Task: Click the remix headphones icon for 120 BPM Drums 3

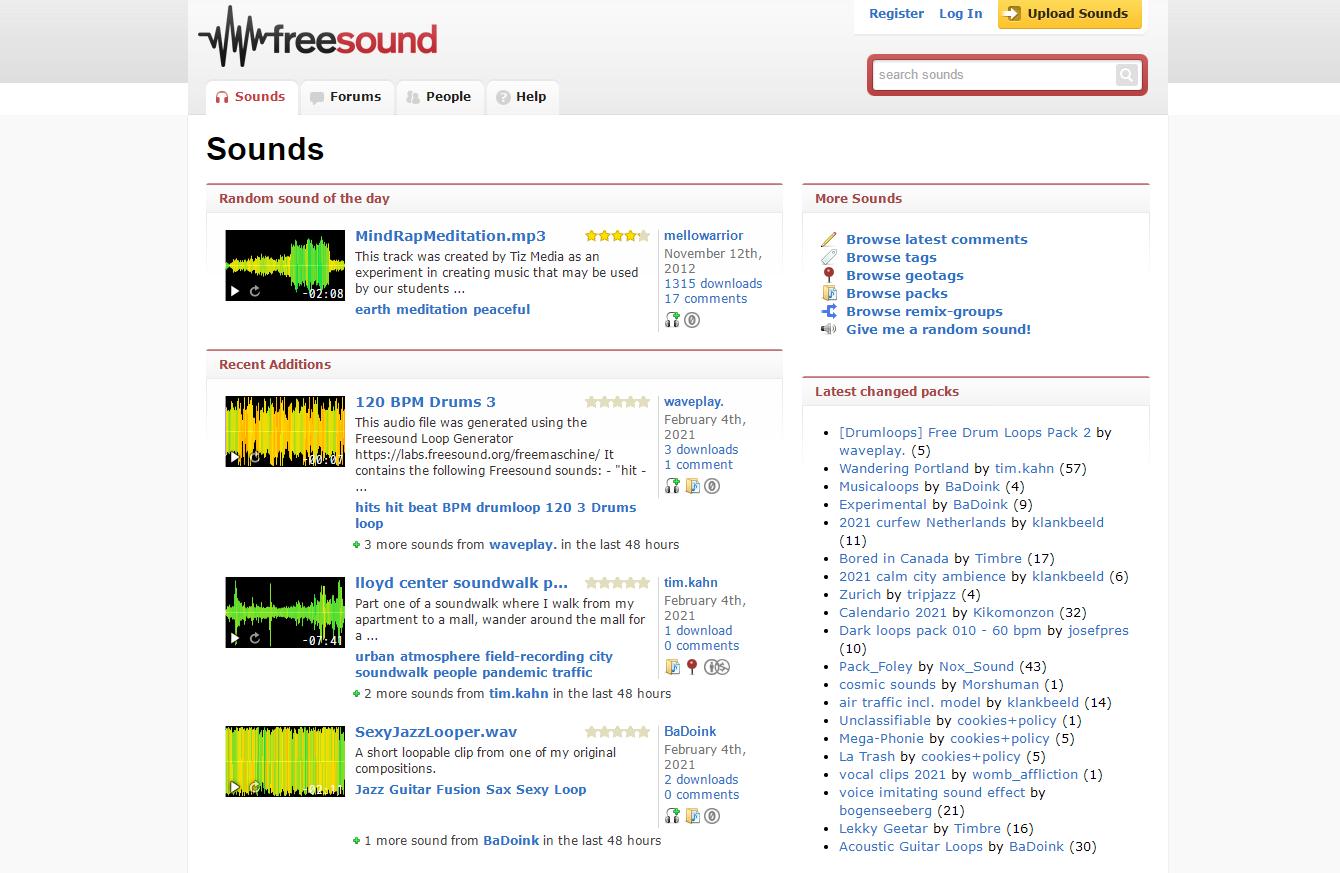Action: (673, 486)
